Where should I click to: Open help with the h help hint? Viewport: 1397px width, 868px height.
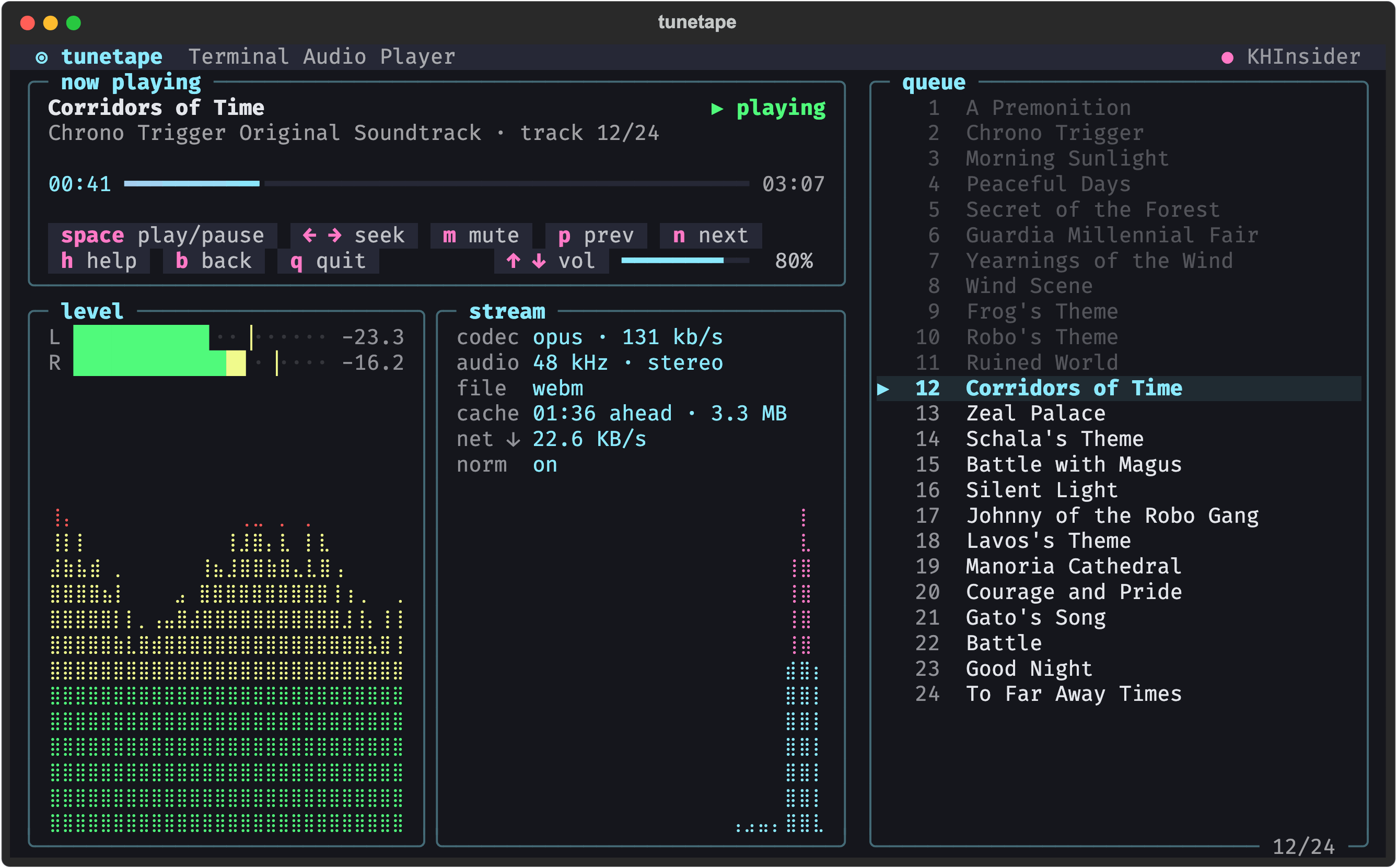(99, 261)
